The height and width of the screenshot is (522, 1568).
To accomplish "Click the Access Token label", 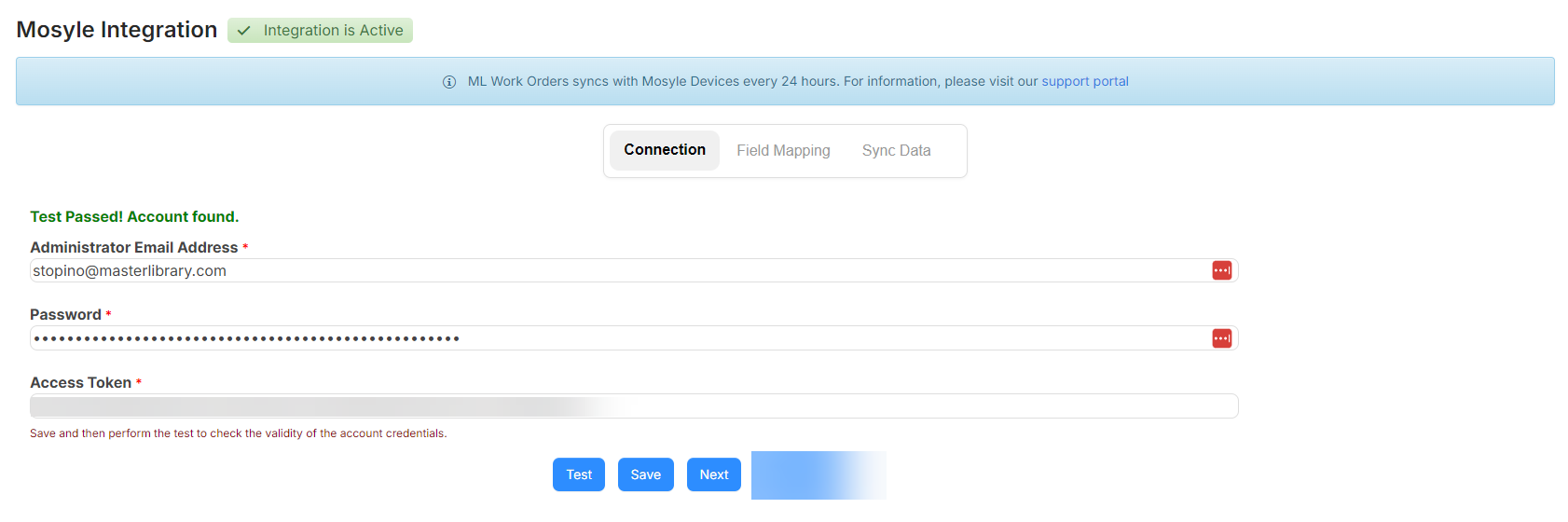I will click(x=81, y=382).
